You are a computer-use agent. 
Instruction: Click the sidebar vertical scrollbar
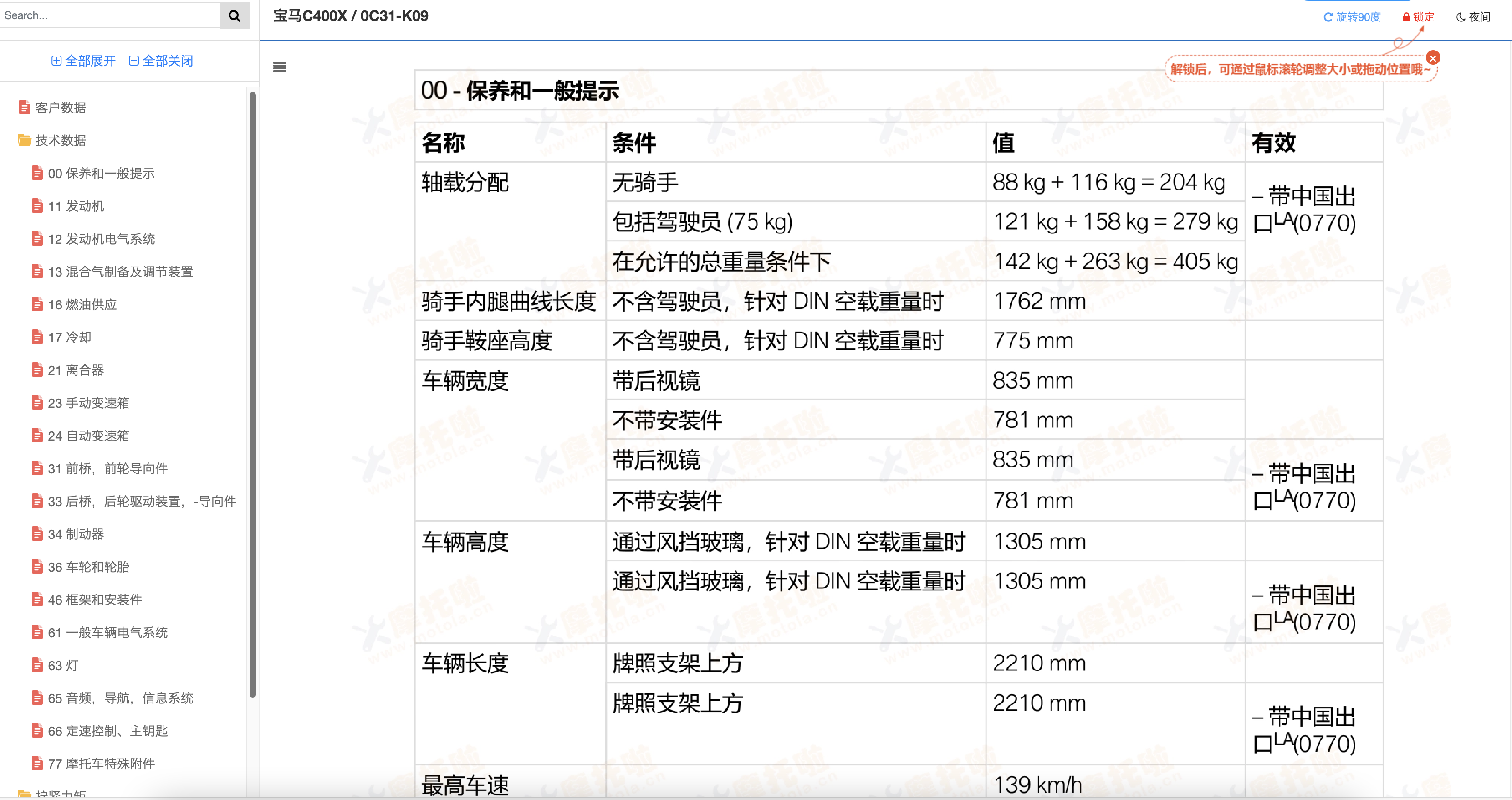point(252,395)
